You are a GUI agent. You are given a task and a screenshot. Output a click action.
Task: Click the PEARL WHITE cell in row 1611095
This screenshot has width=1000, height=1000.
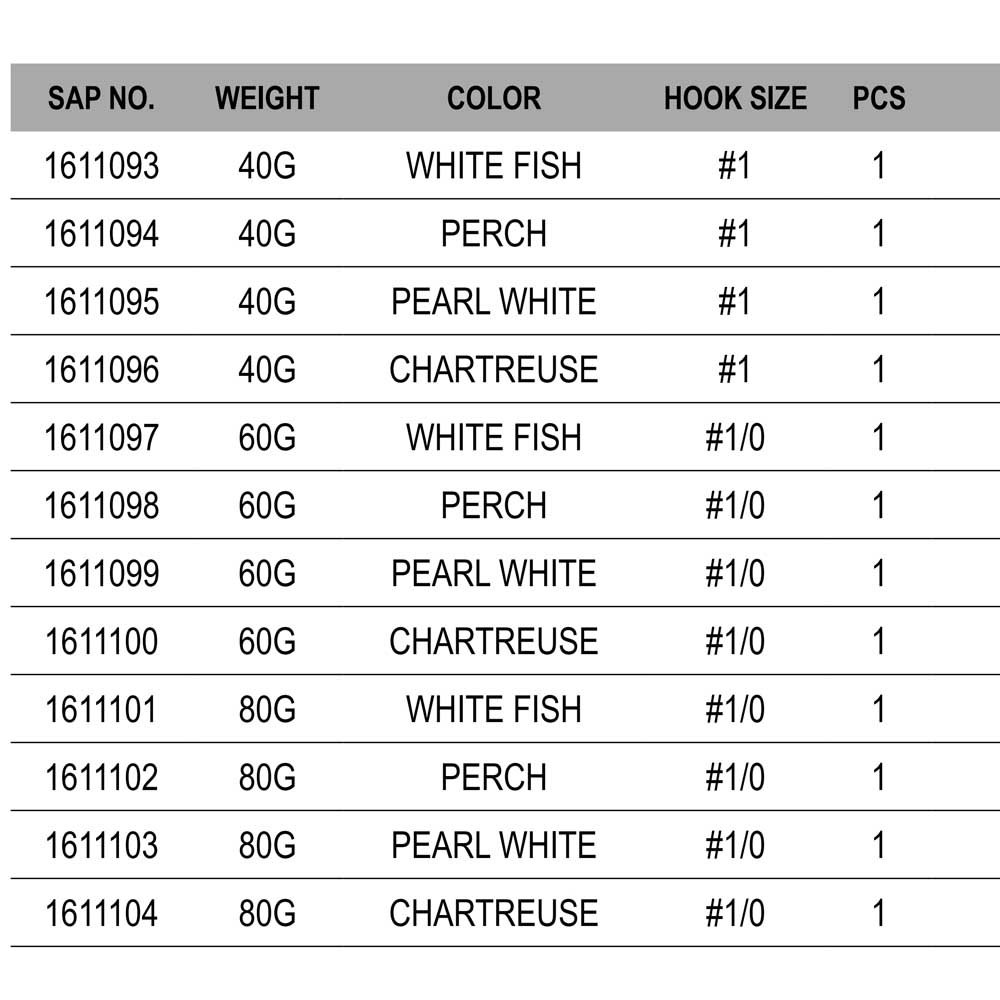(x=494, y=302)
